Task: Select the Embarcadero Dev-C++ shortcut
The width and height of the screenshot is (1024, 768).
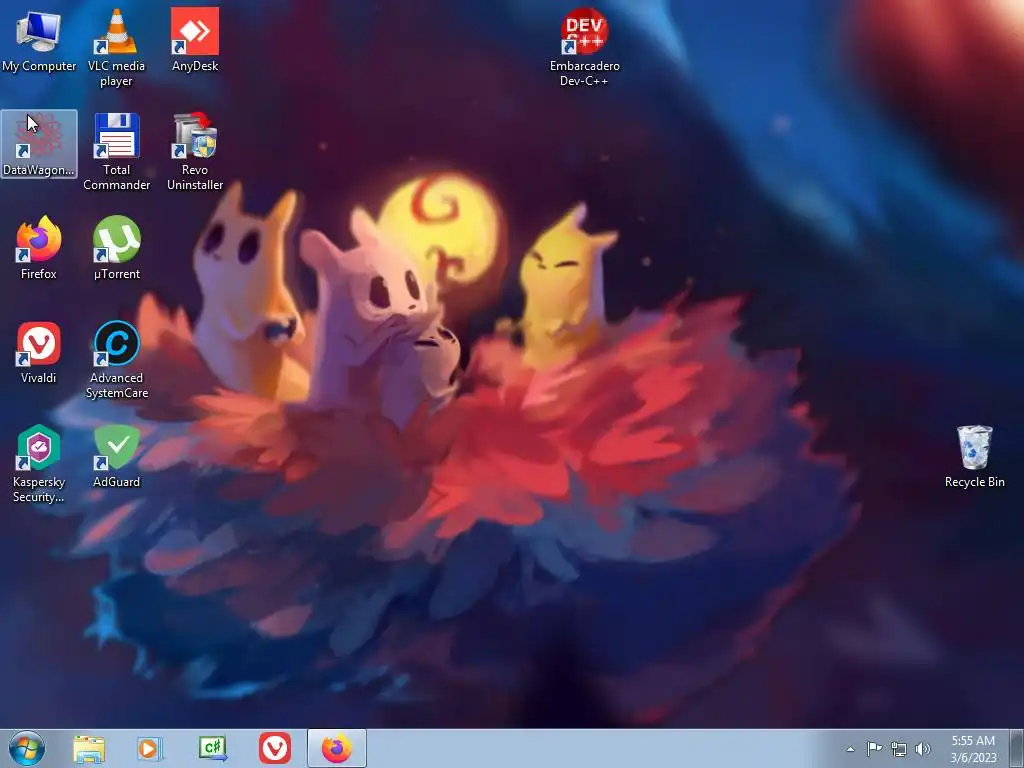Action: pos(584,47)
